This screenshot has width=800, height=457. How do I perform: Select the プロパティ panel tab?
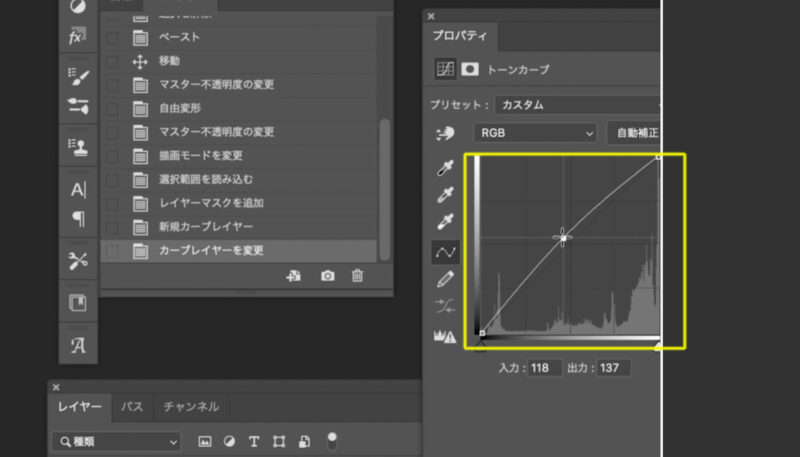[460, 36]
